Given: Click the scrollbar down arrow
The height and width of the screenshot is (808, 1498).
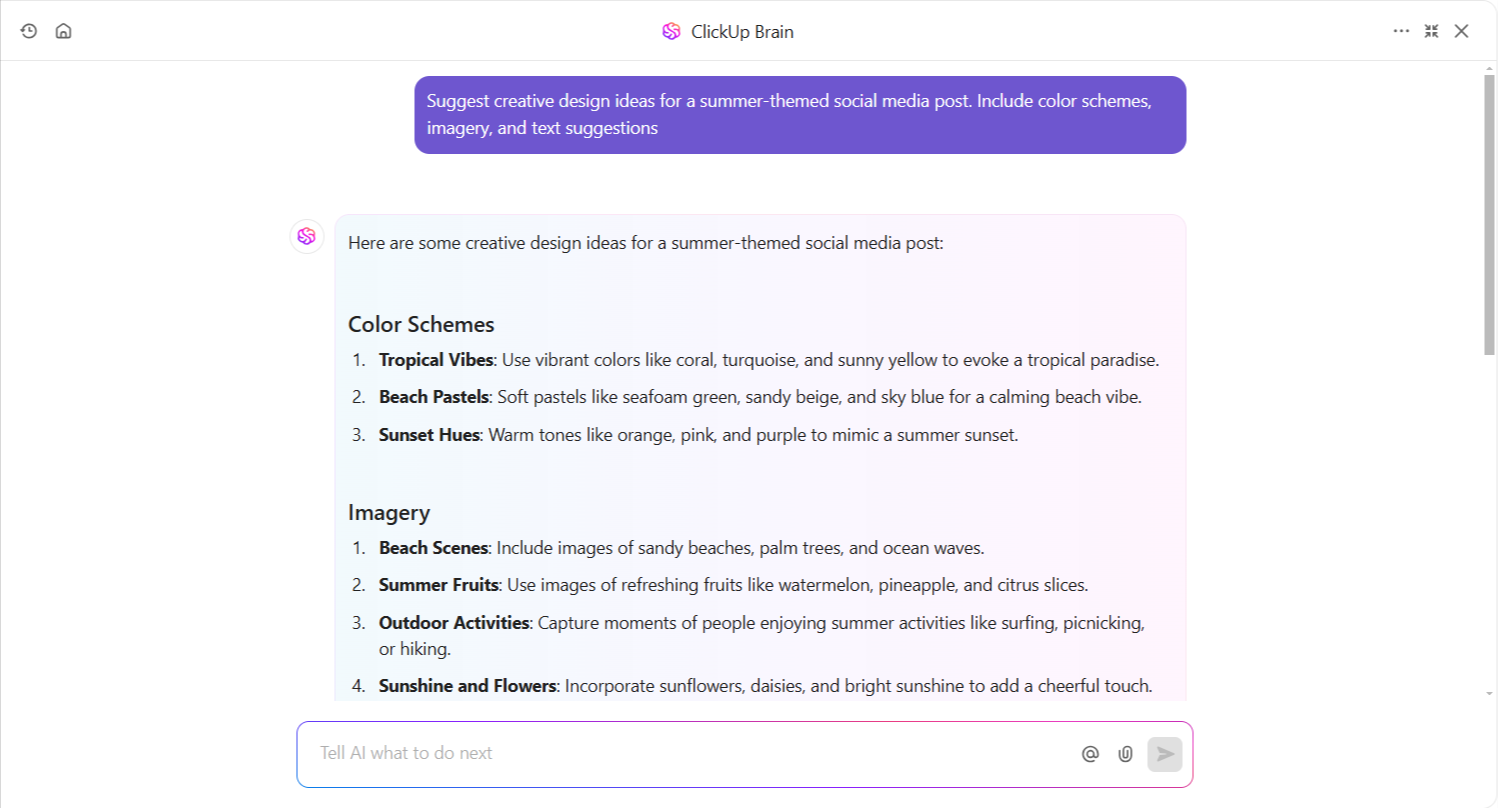Looking at the screenshot, I should coord(1489,693).
